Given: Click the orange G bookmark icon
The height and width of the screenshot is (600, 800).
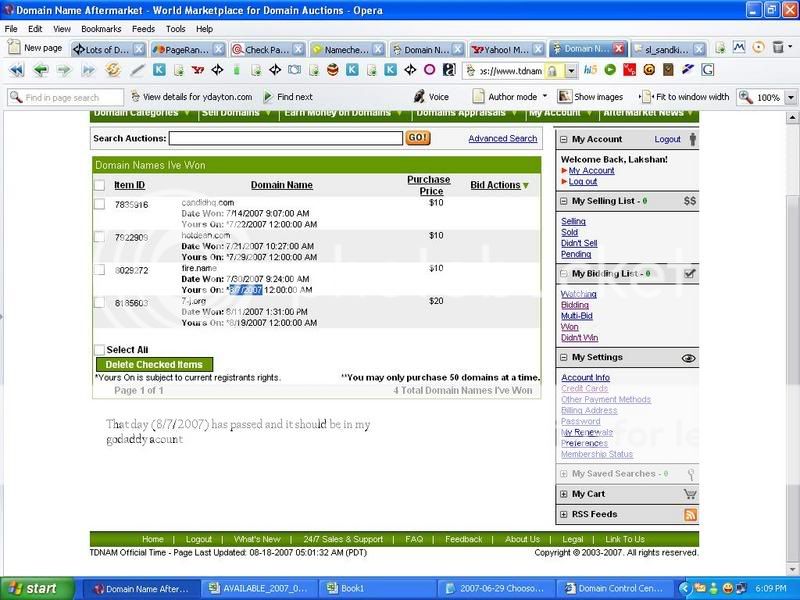Looking at the screenshot, I should coord(649,70).
